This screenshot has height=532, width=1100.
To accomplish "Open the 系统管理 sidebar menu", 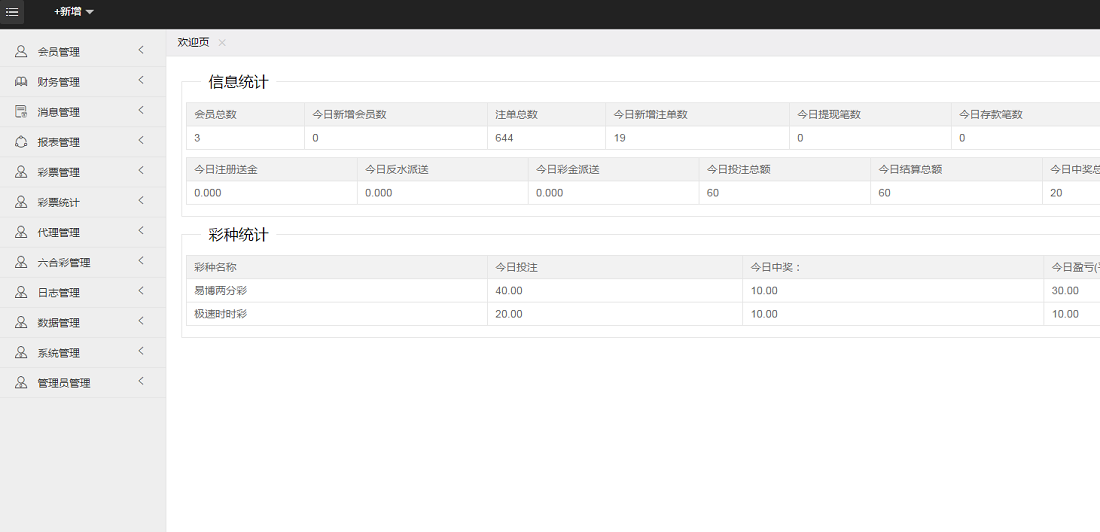I will click(x=64, y=353).
